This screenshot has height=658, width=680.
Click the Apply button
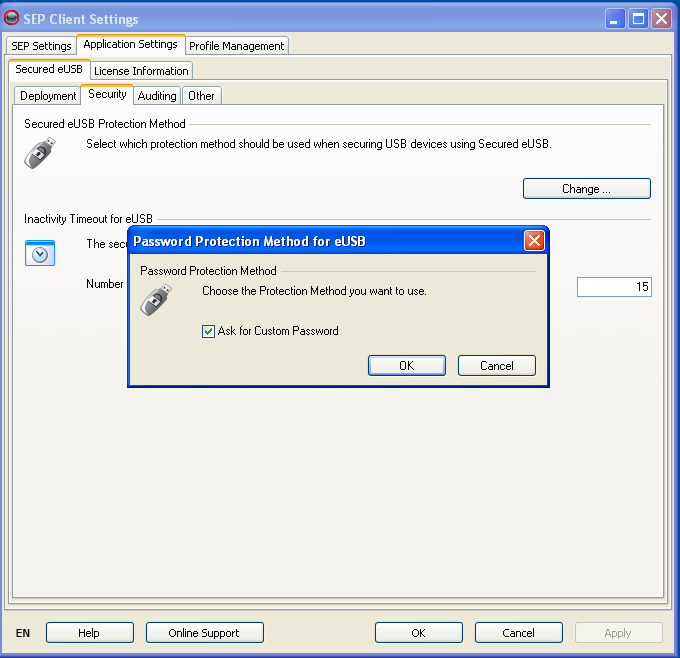tap(619, 633)
